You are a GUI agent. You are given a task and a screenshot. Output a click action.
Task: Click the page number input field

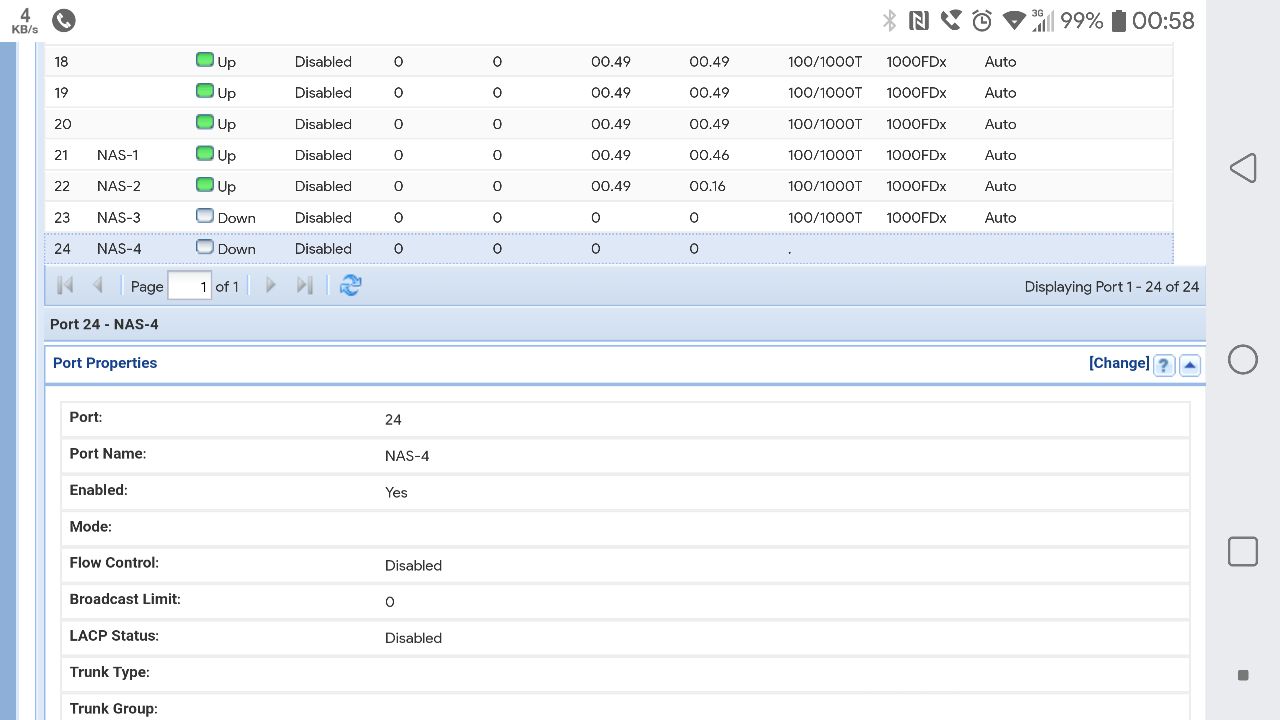coord(189,286)
